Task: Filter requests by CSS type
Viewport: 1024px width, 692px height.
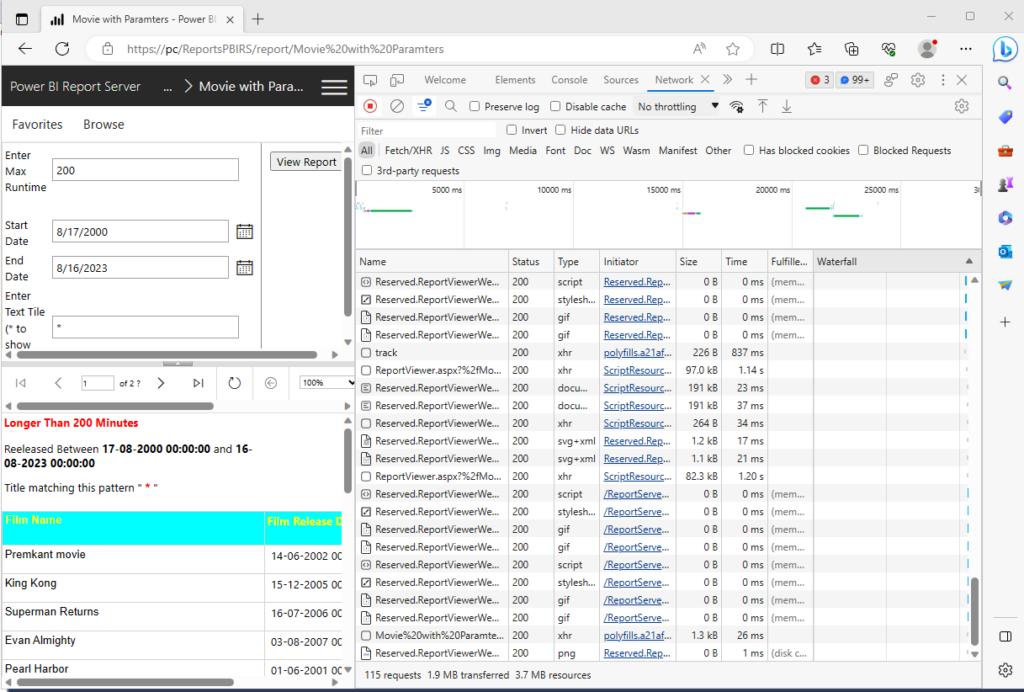Action: (x=466, y=150)
